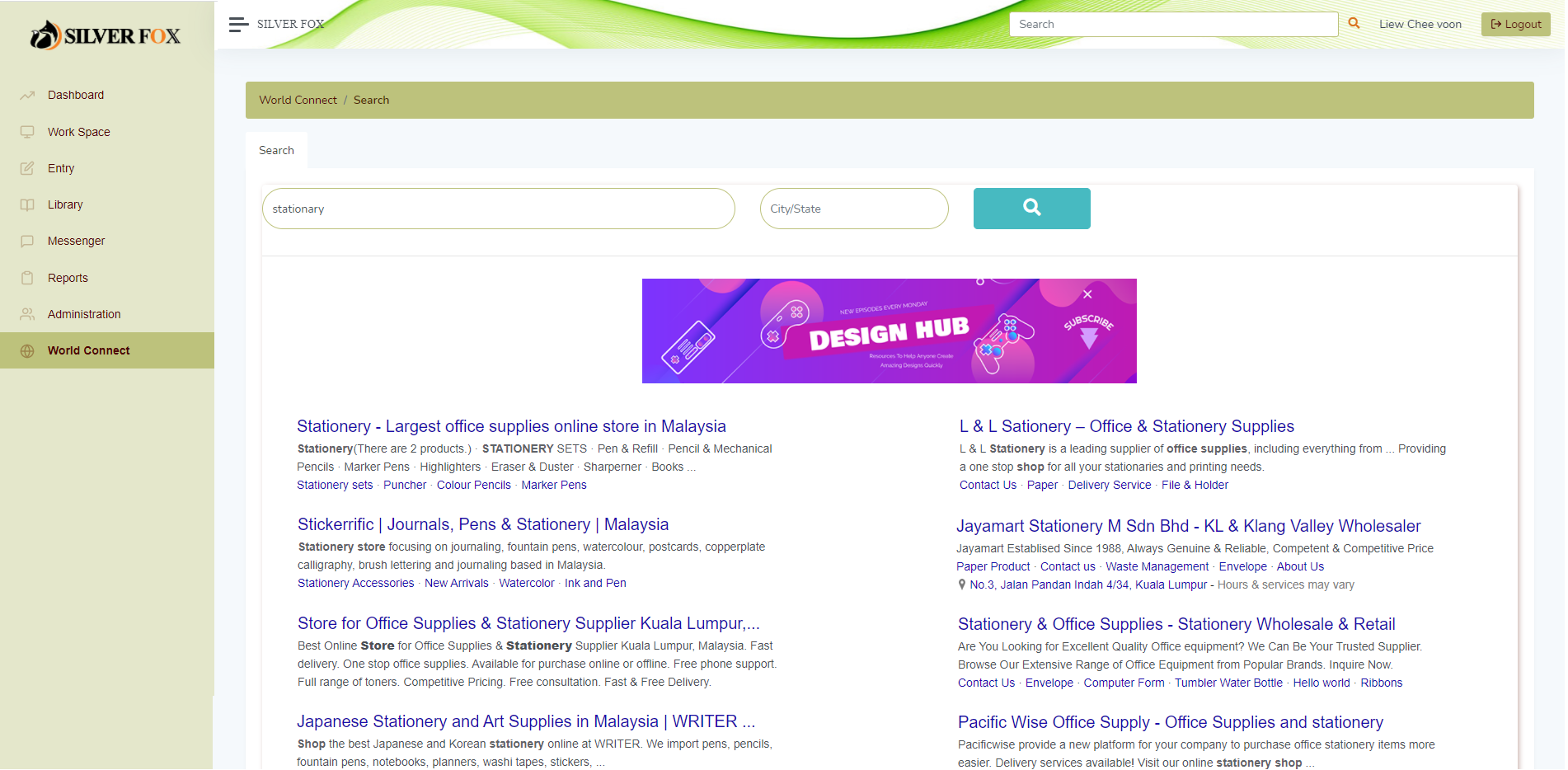The height and width of the screenshot is (770, 1568).
Task: Click Stationery Accessories sublink
Action: point(356,583)
